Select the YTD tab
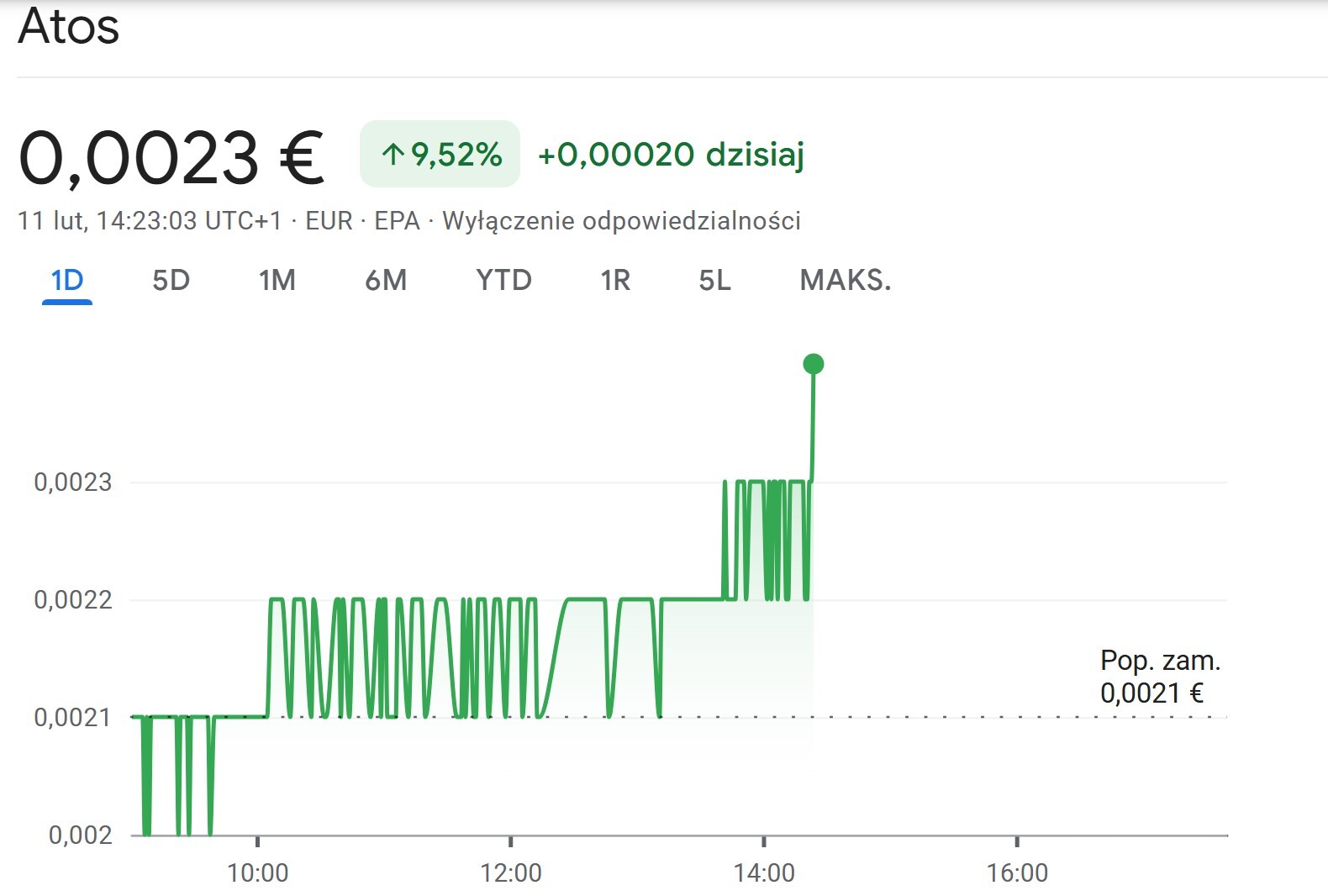This screenshot has height=896, width=1328. (x=503, y=280)
